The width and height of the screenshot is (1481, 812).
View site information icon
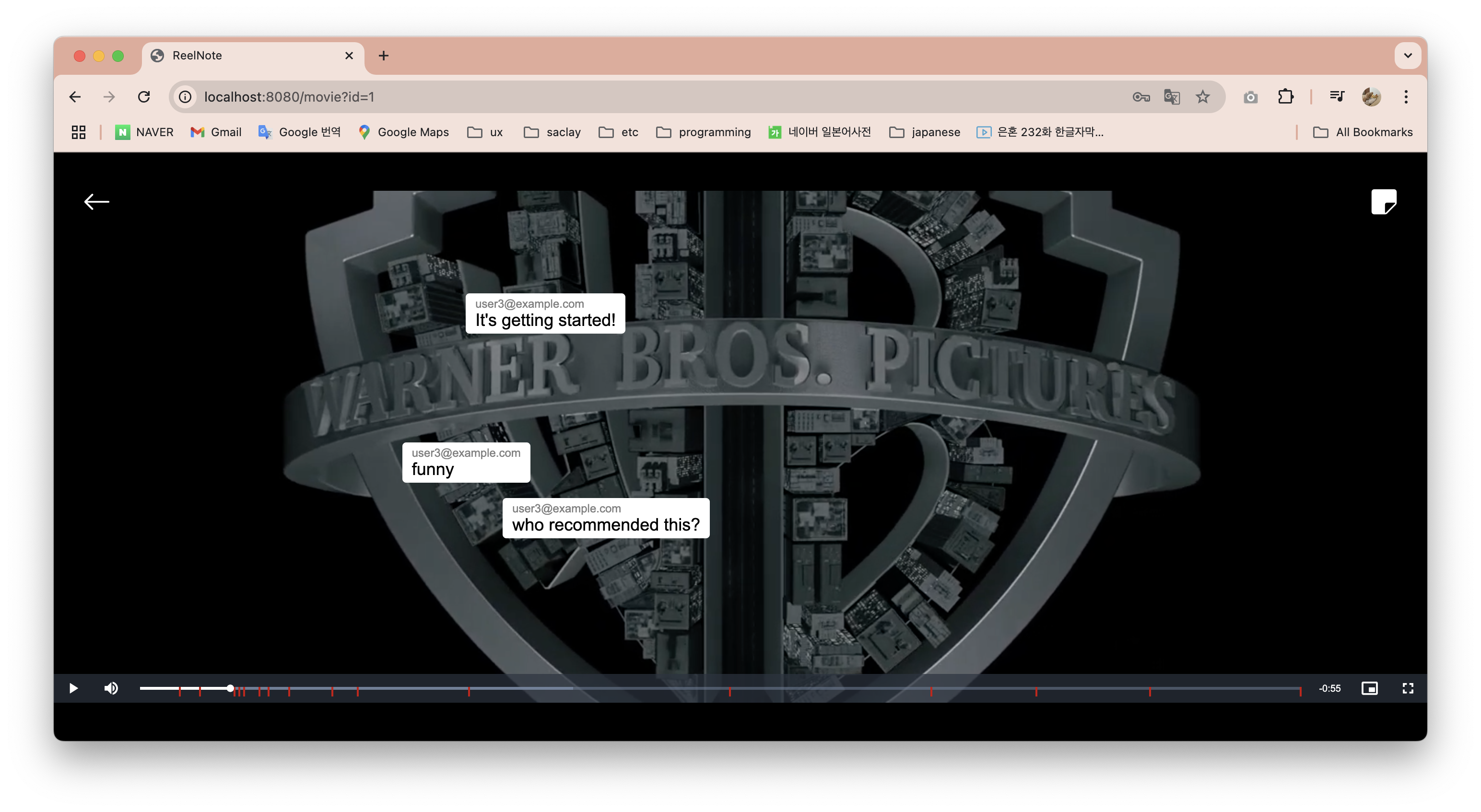(185, 96)
